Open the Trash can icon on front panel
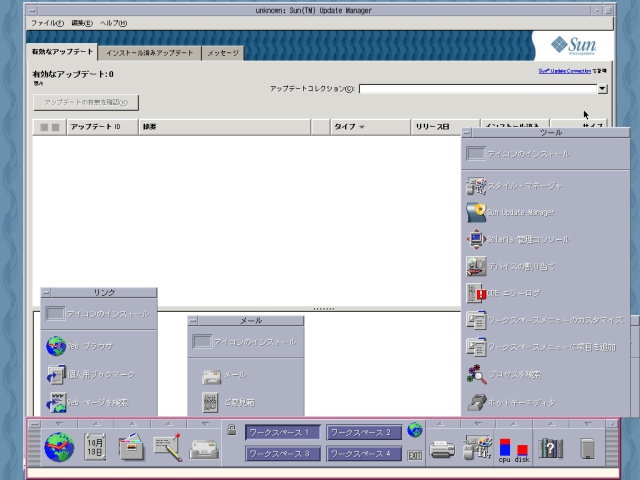 587,449
